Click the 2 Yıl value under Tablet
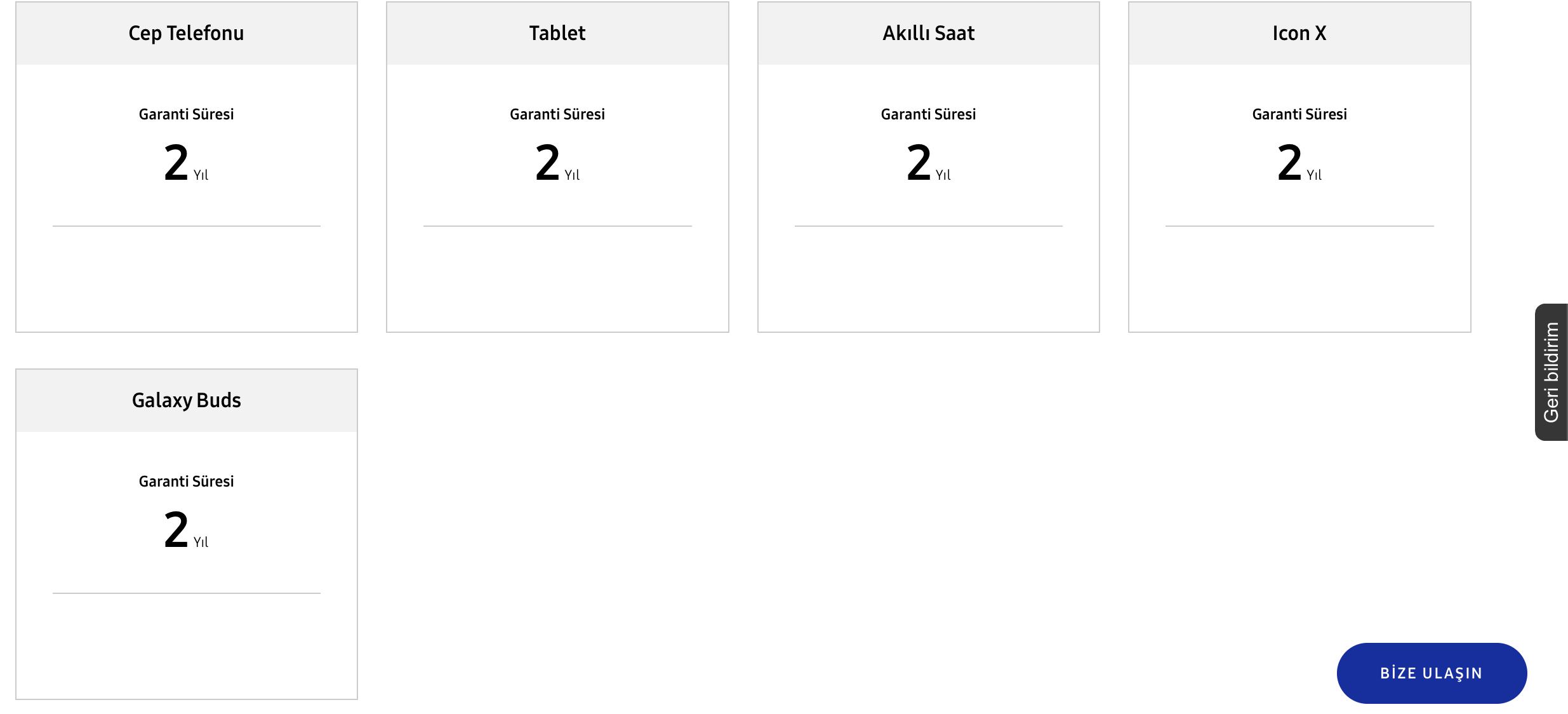 tap(557, 163)
